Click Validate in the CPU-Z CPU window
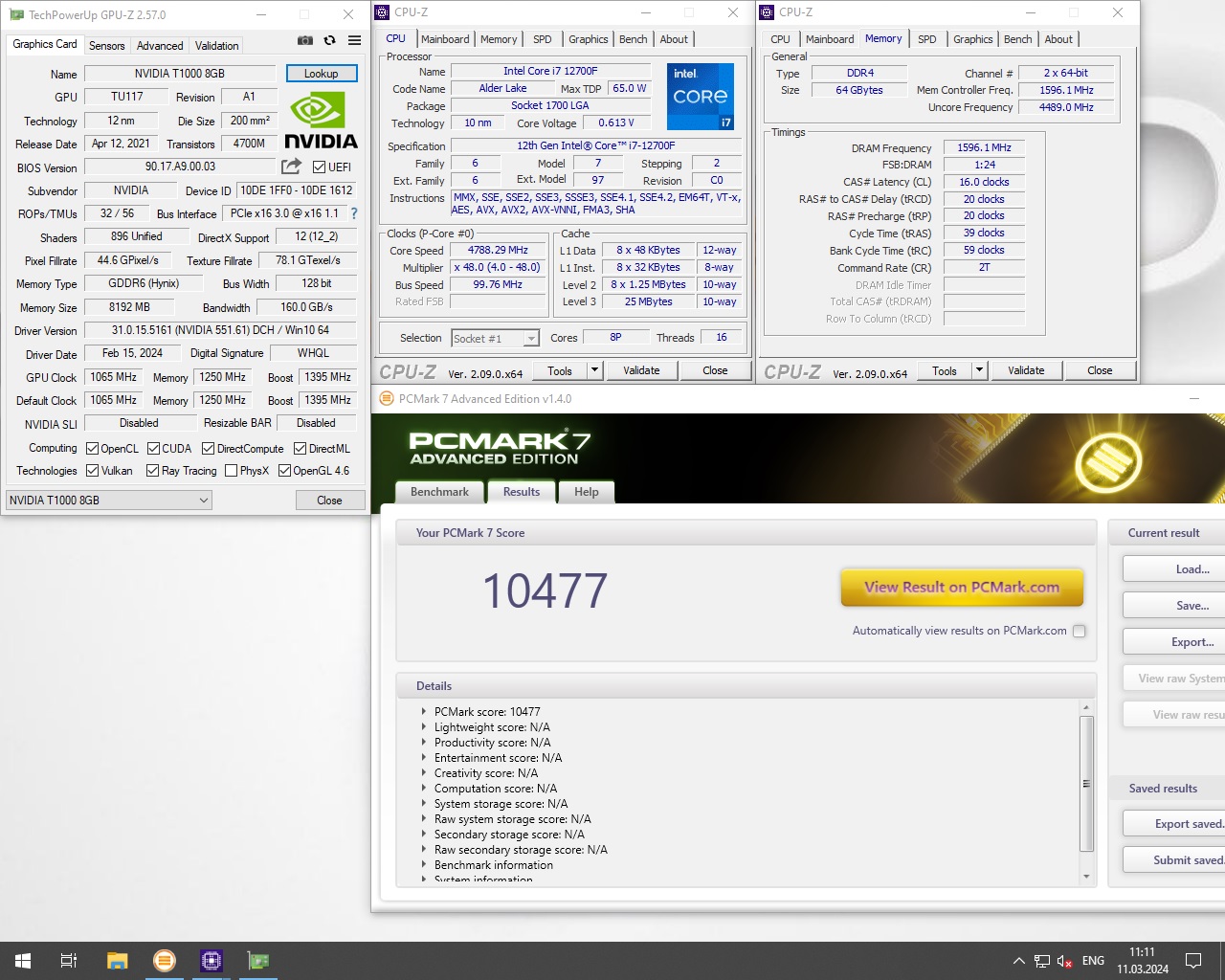 coord(641,370)
